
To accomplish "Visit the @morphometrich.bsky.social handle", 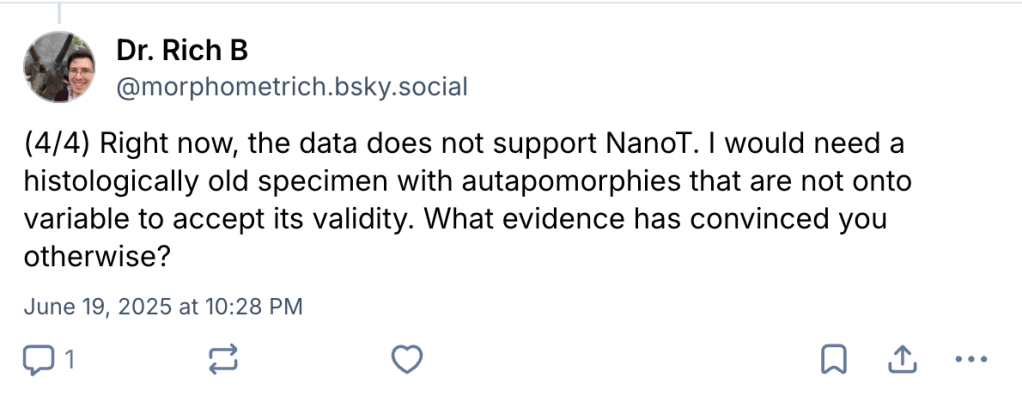I will 292,87.
